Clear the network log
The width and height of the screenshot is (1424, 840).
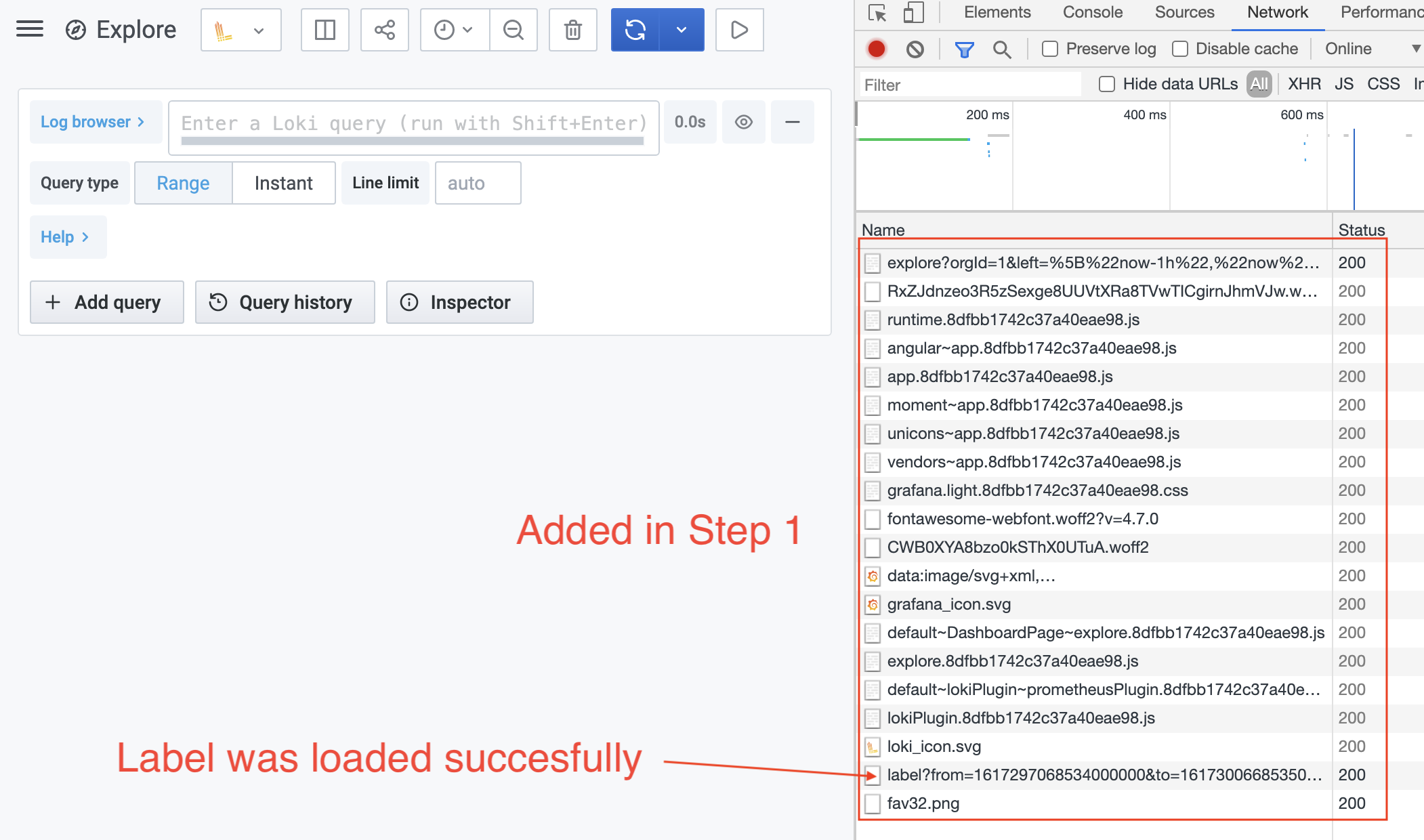(915, 49)
